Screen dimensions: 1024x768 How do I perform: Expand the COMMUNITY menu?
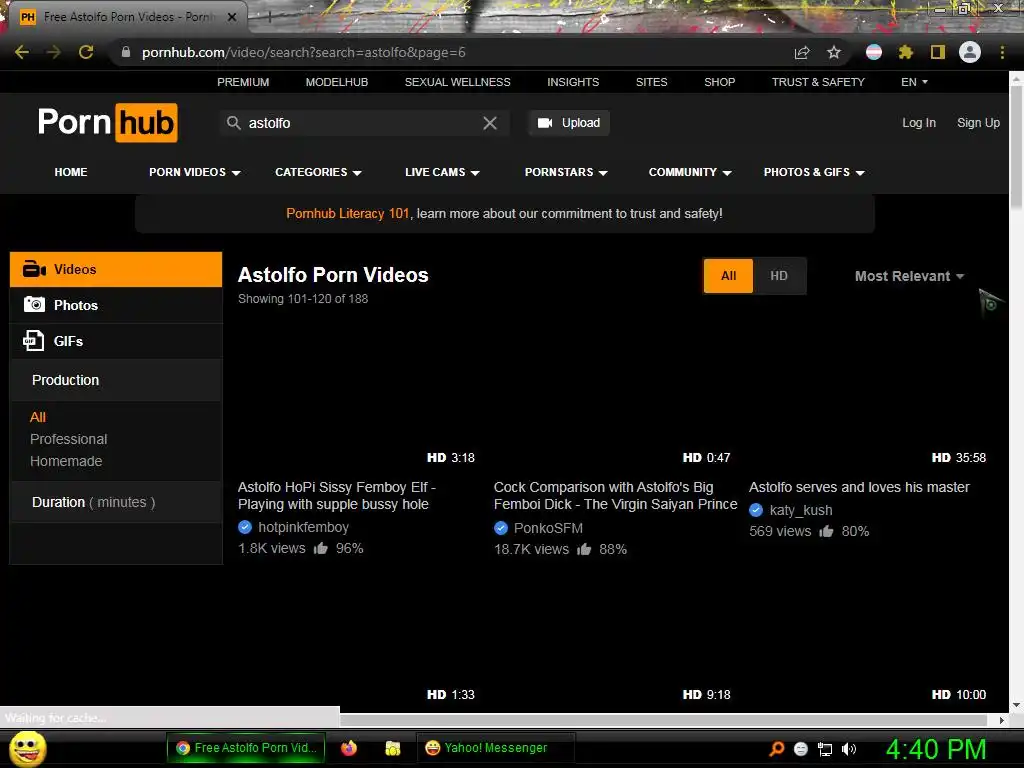click(690, 172)
